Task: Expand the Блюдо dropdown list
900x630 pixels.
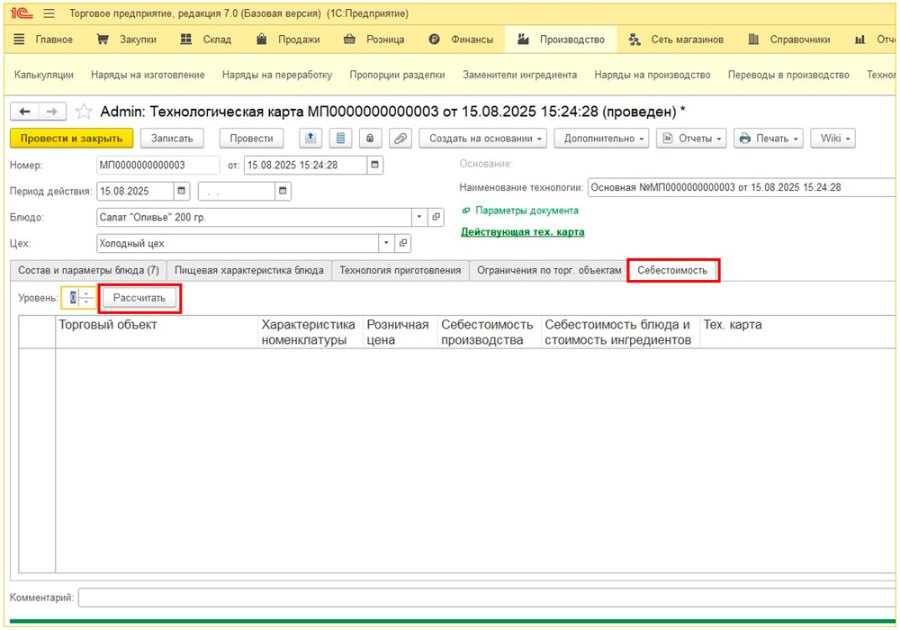Action: click(419, 217)
